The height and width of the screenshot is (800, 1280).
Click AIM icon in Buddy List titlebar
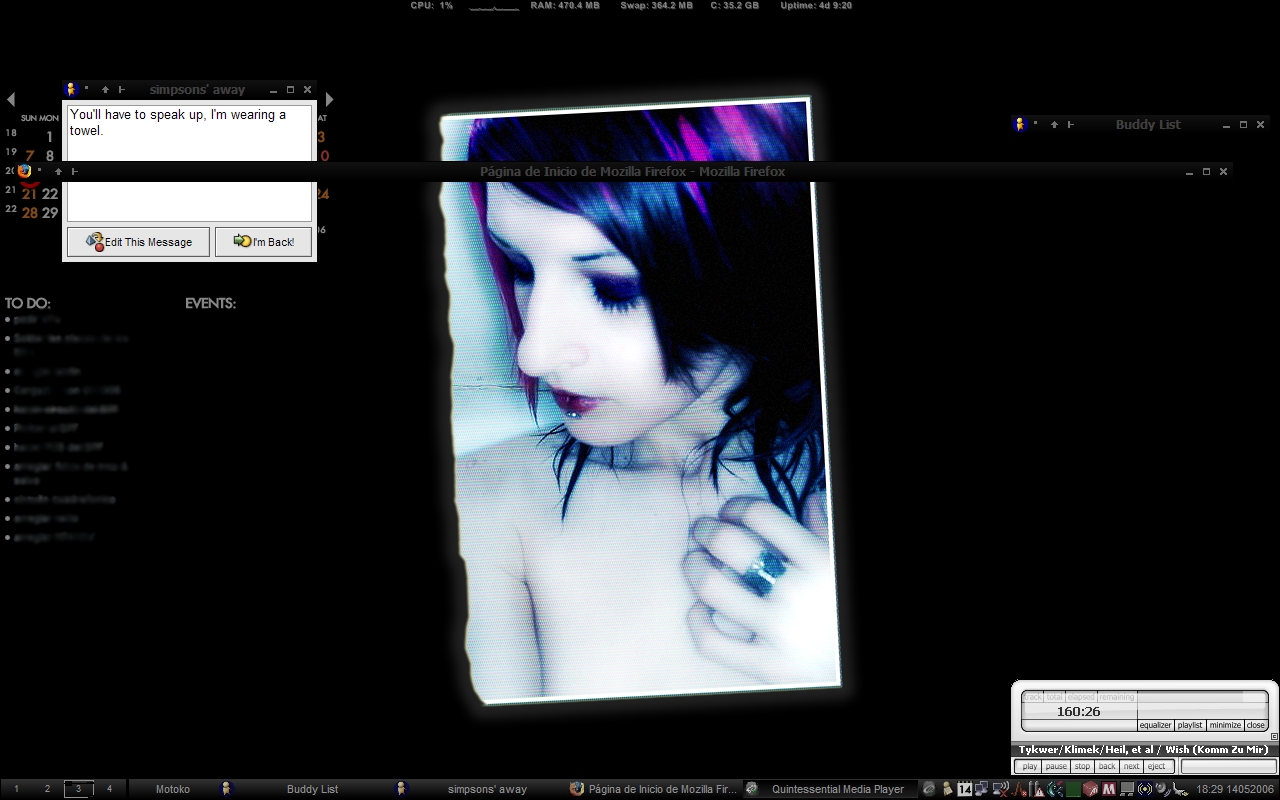tap(1020, 125)
